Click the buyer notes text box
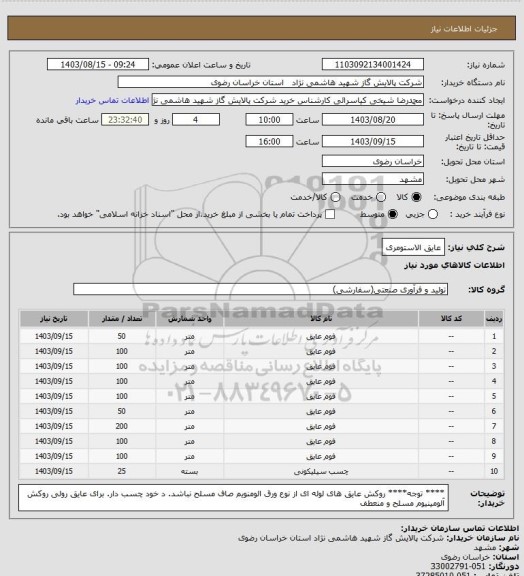Screen dimensions: 524x576 tap(233, 498)
